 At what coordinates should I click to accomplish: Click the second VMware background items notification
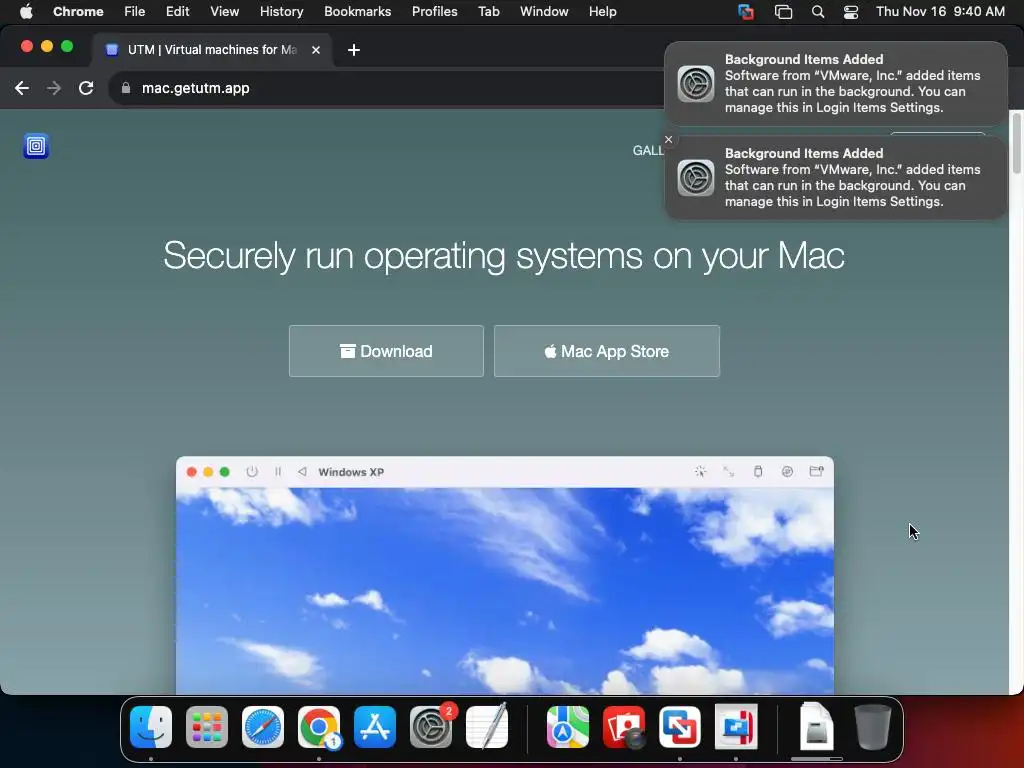[x=835, y=178]
